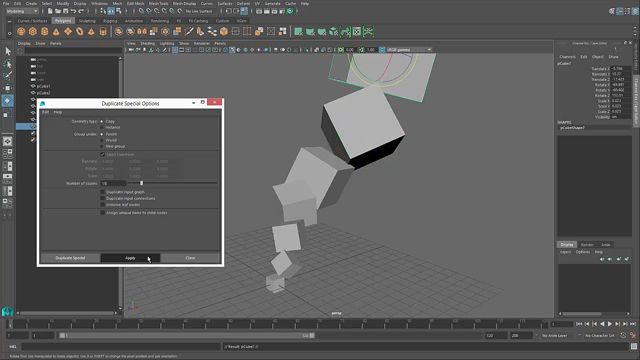Click the Number of copies input field
Screen dimensions: 640x360
click(113, 183)
